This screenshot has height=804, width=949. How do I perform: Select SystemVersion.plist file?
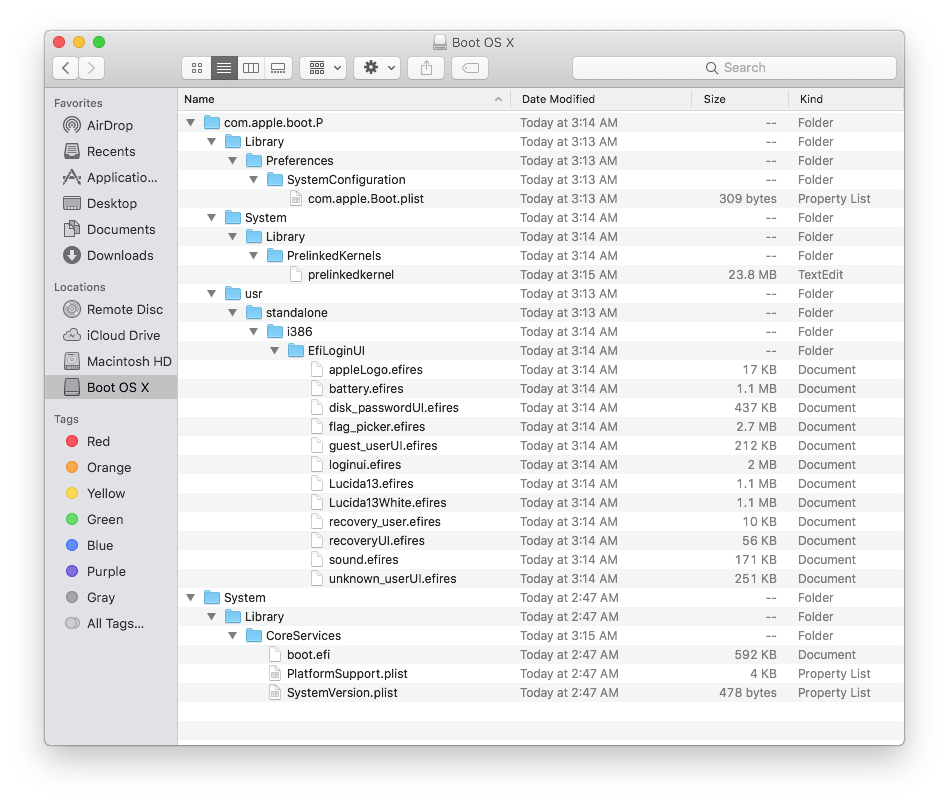coord(540,693)
